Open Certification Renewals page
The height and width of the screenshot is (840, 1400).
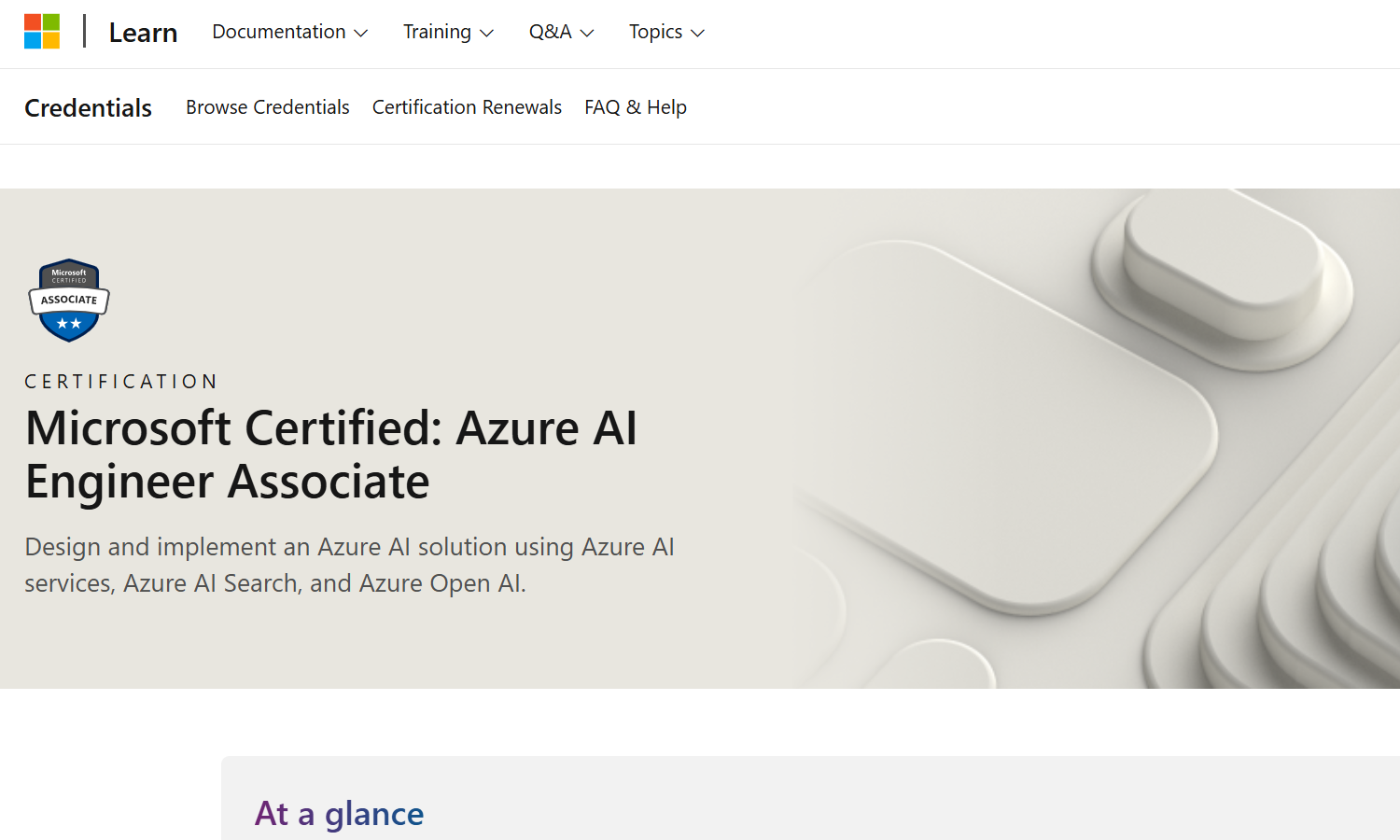click(467, 107)
